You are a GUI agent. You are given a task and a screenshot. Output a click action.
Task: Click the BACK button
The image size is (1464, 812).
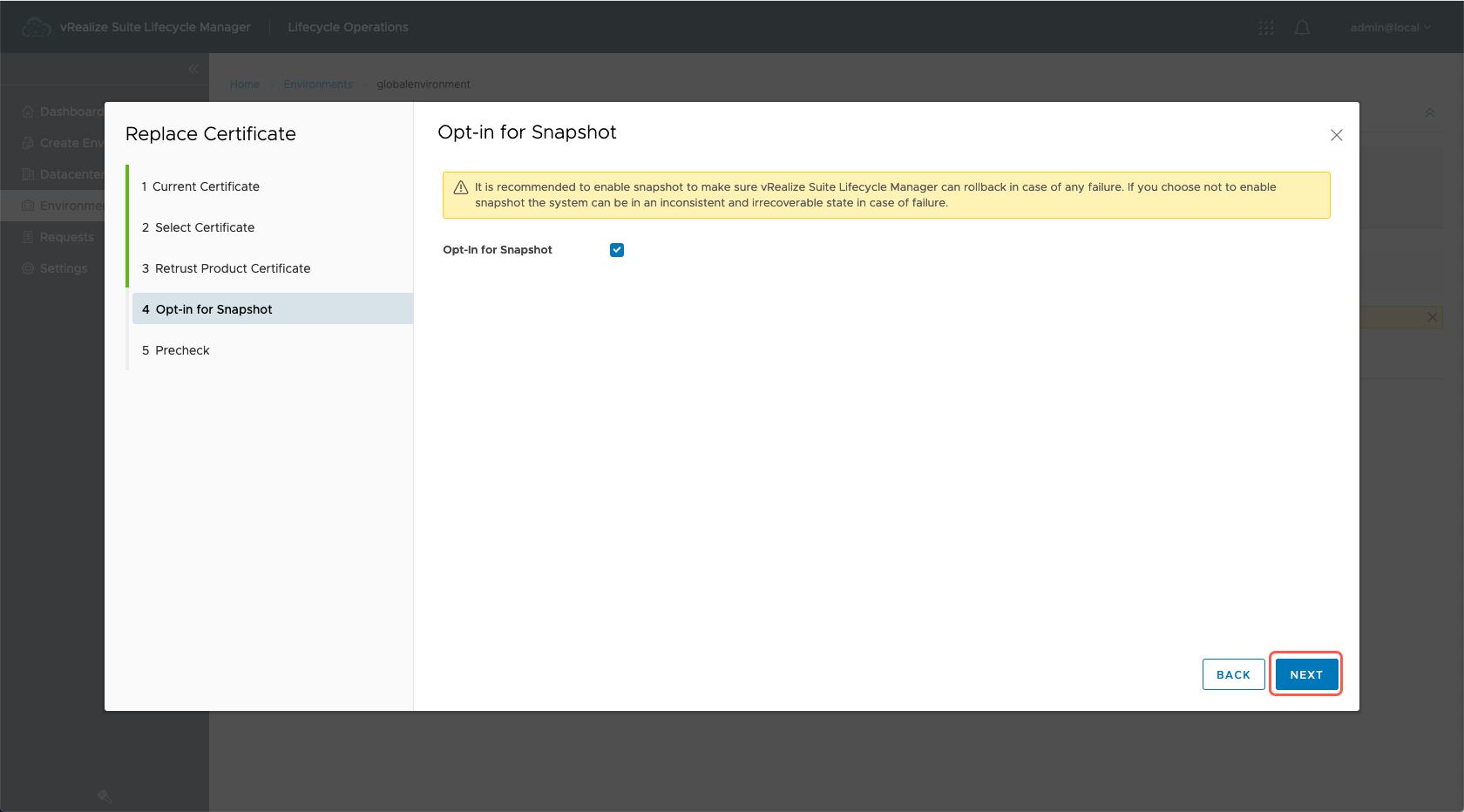click(1233, 674)
